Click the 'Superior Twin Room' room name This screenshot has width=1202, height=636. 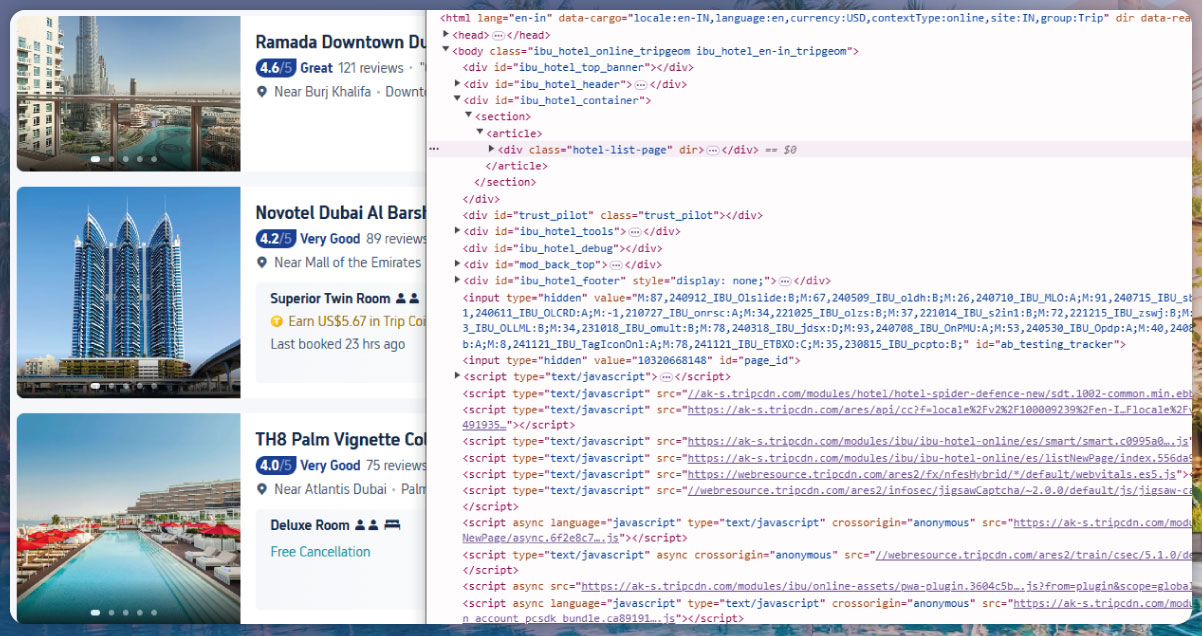[x=330, y=299]
